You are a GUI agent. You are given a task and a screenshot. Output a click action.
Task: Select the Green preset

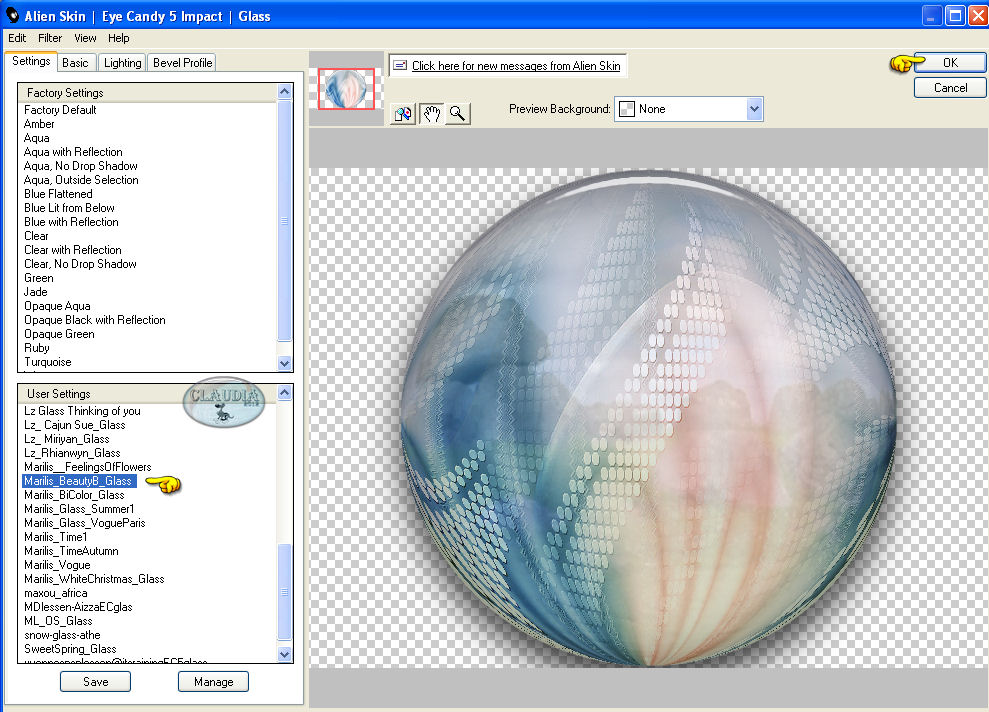(39, 278)
